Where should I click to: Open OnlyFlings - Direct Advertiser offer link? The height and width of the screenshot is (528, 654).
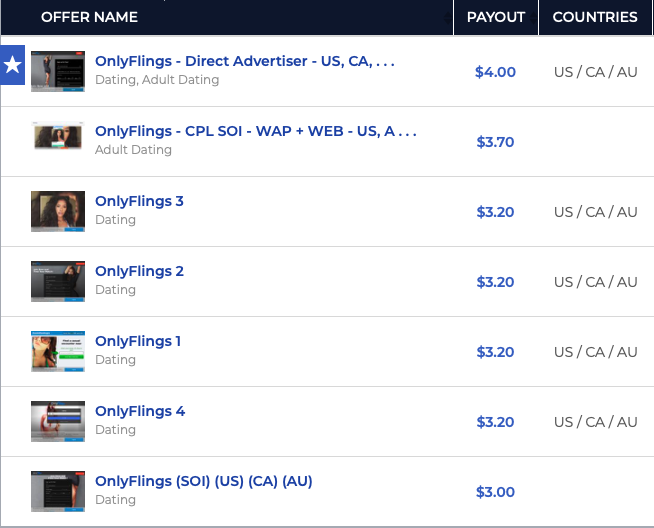point(245,61)
